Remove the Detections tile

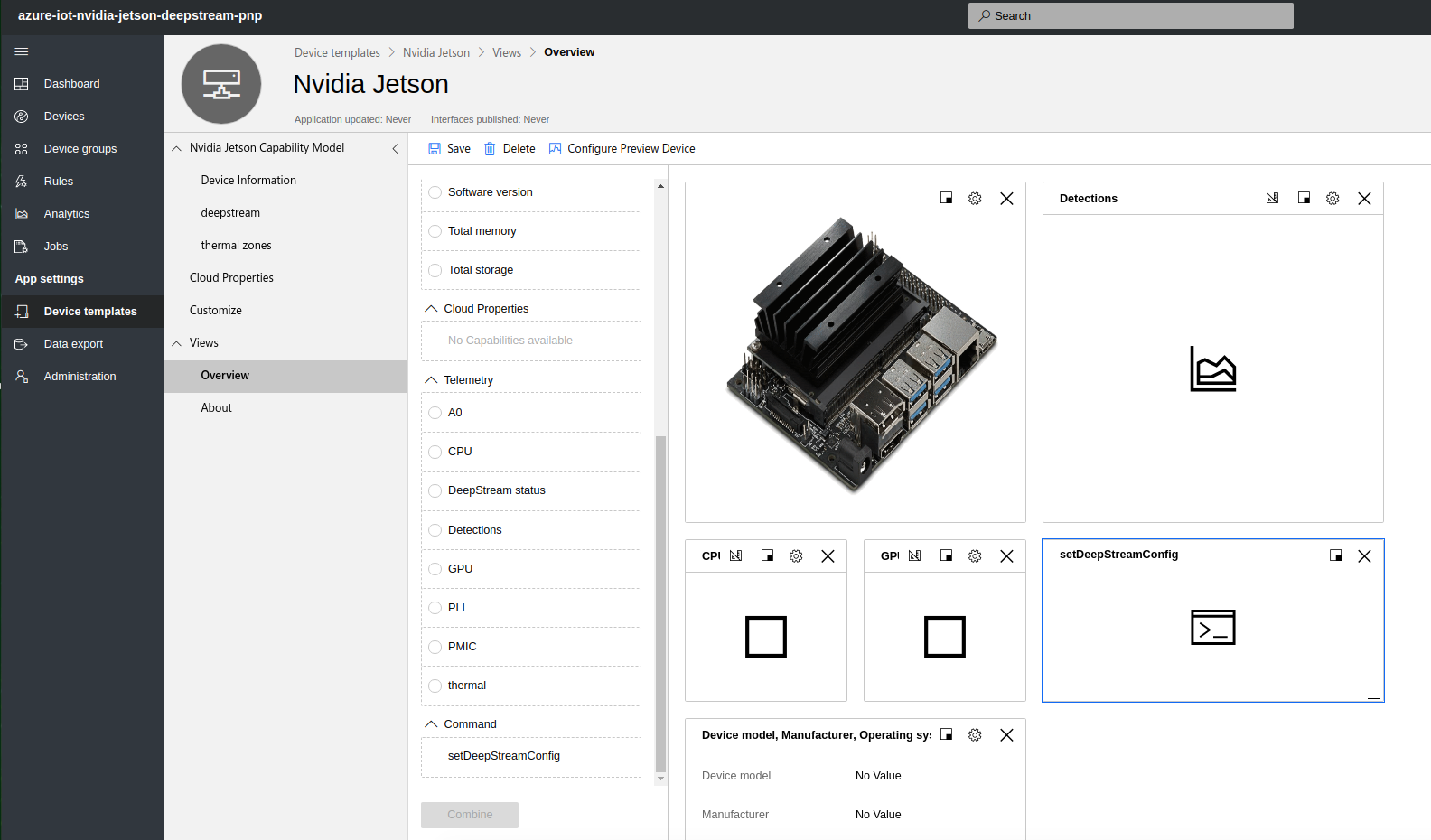[1364, 199]
